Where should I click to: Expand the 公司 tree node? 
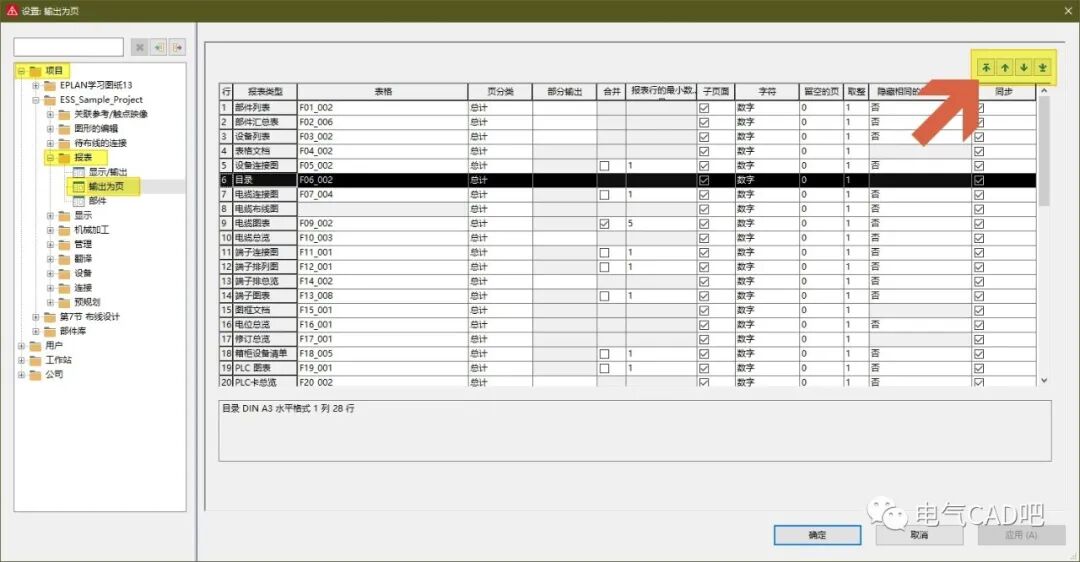pyautogui.click(x=21, y=375)
